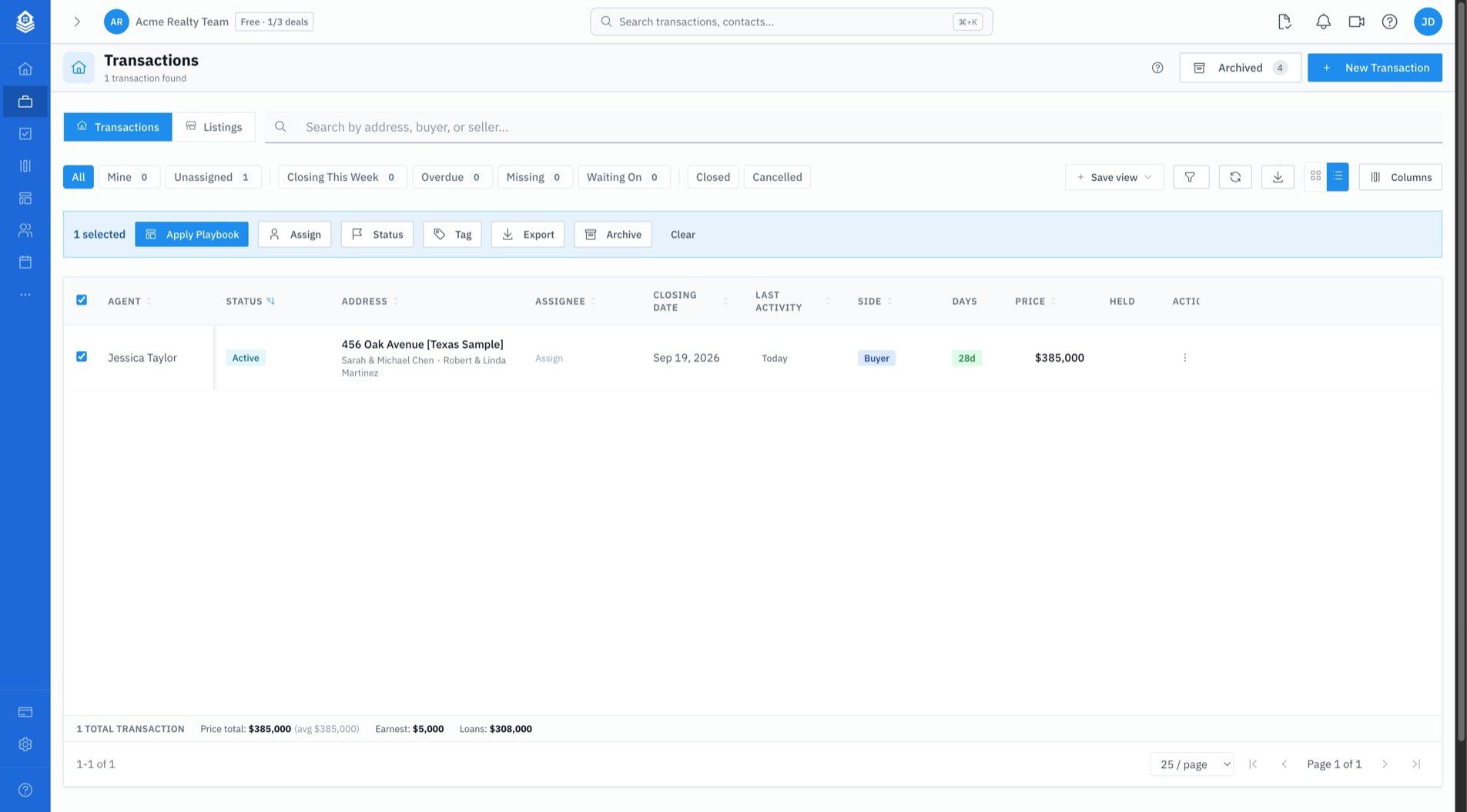Screen dimensions: 1467x812
Task: Open the billing card sidebar icon
Action: pos(25,712)
